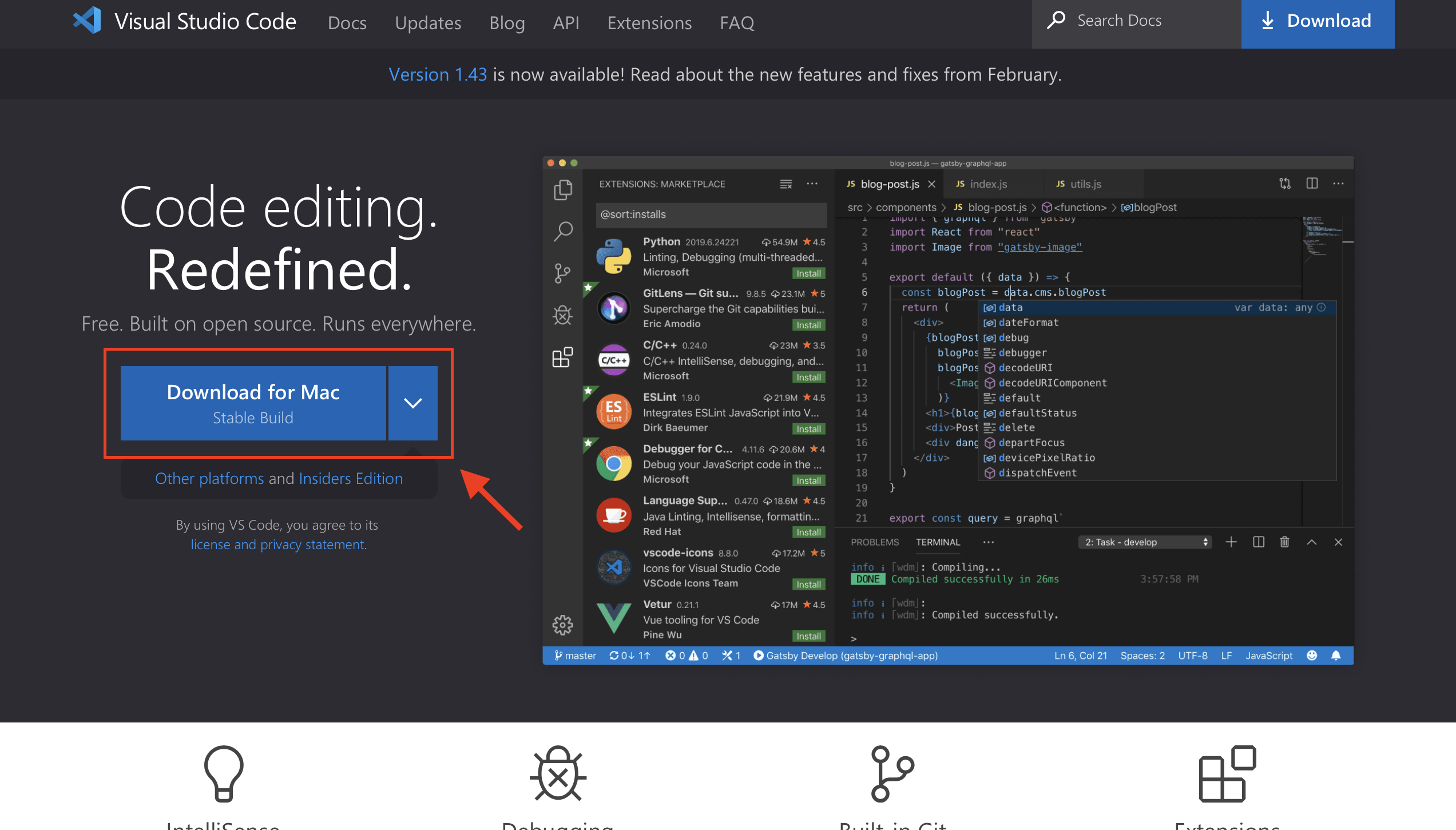Select the Vetur extension icon
1456x830 pixels.
(x=614, y=618)
